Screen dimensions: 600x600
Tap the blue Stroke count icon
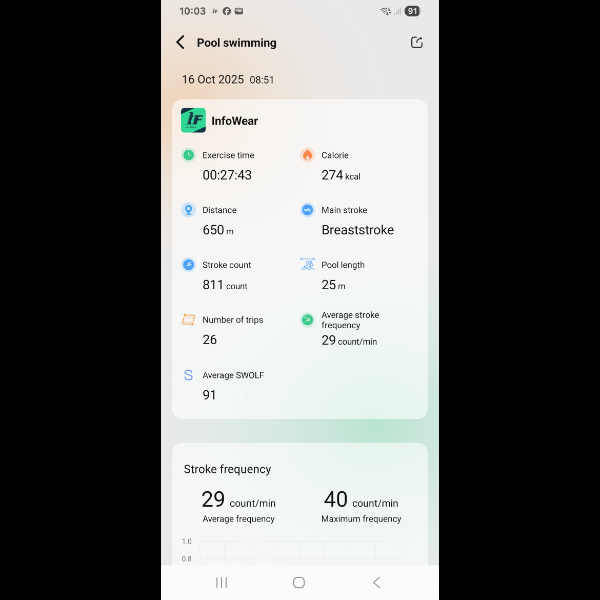tap(188, 264)
